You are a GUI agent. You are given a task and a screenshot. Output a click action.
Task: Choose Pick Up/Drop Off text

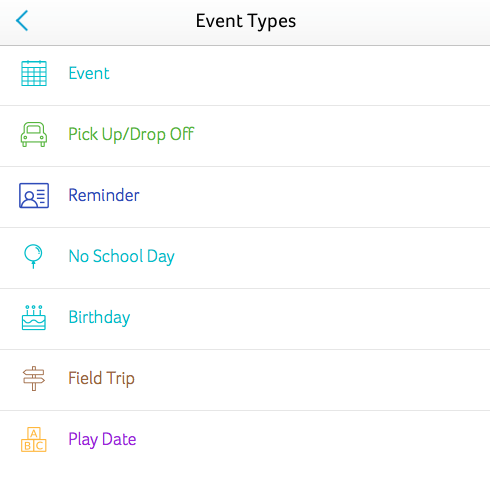point(131,134)
